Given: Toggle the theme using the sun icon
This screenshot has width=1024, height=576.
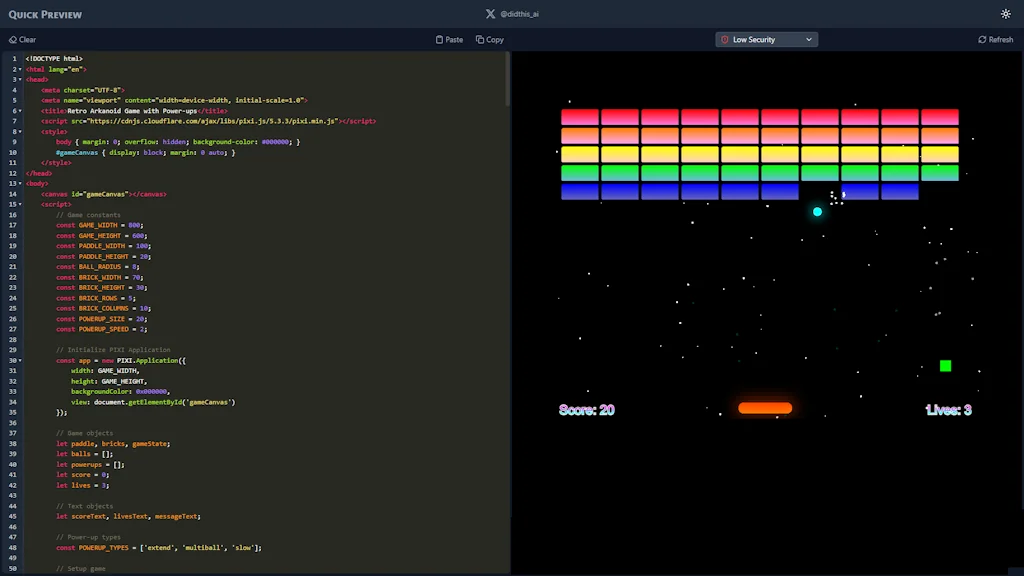Looking at the screenshot, I should point(1006,14).
